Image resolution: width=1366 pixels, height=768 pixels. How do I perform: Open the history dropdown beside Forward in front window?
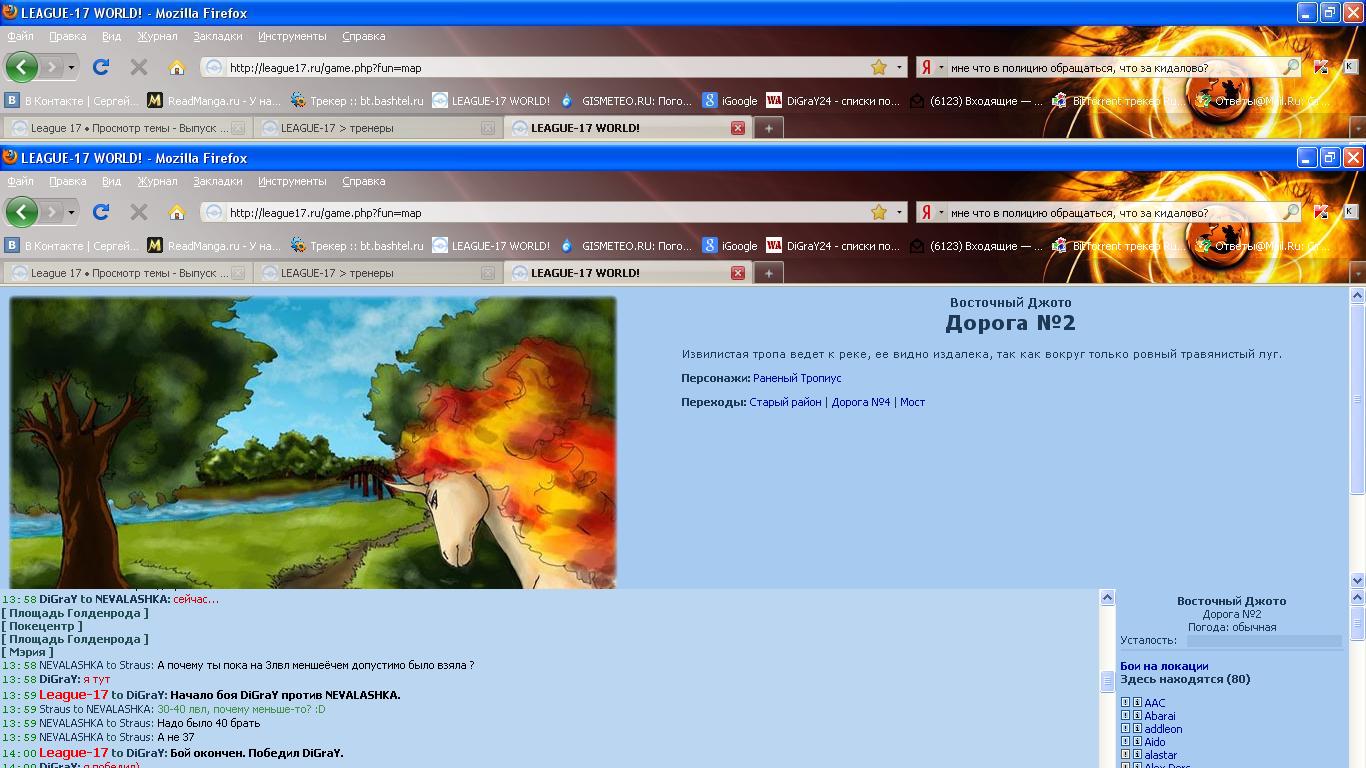tap(72, 212)
